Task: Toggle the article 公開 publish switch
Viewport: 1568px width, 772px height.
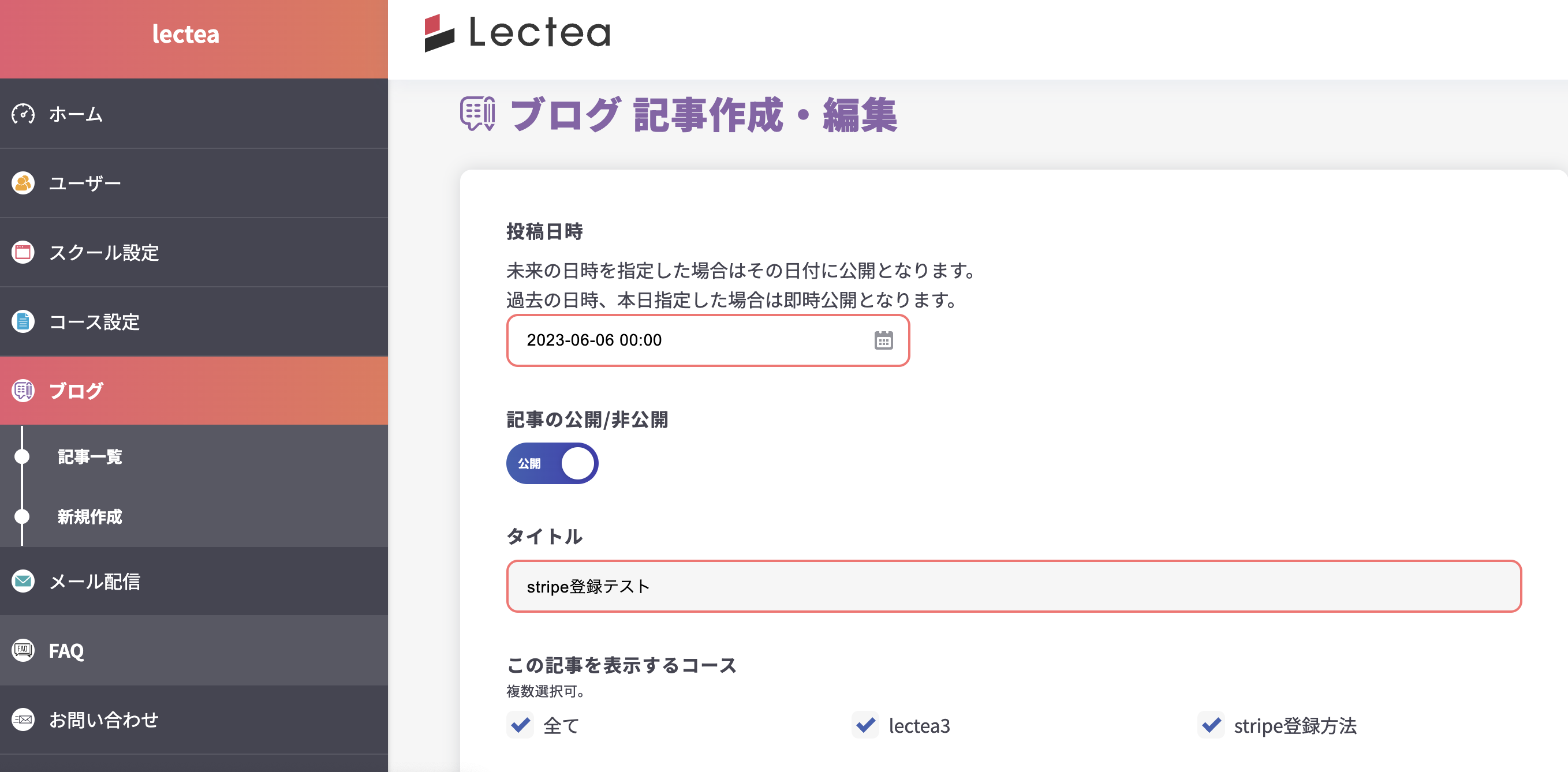Action: click(x=552, y=463)
